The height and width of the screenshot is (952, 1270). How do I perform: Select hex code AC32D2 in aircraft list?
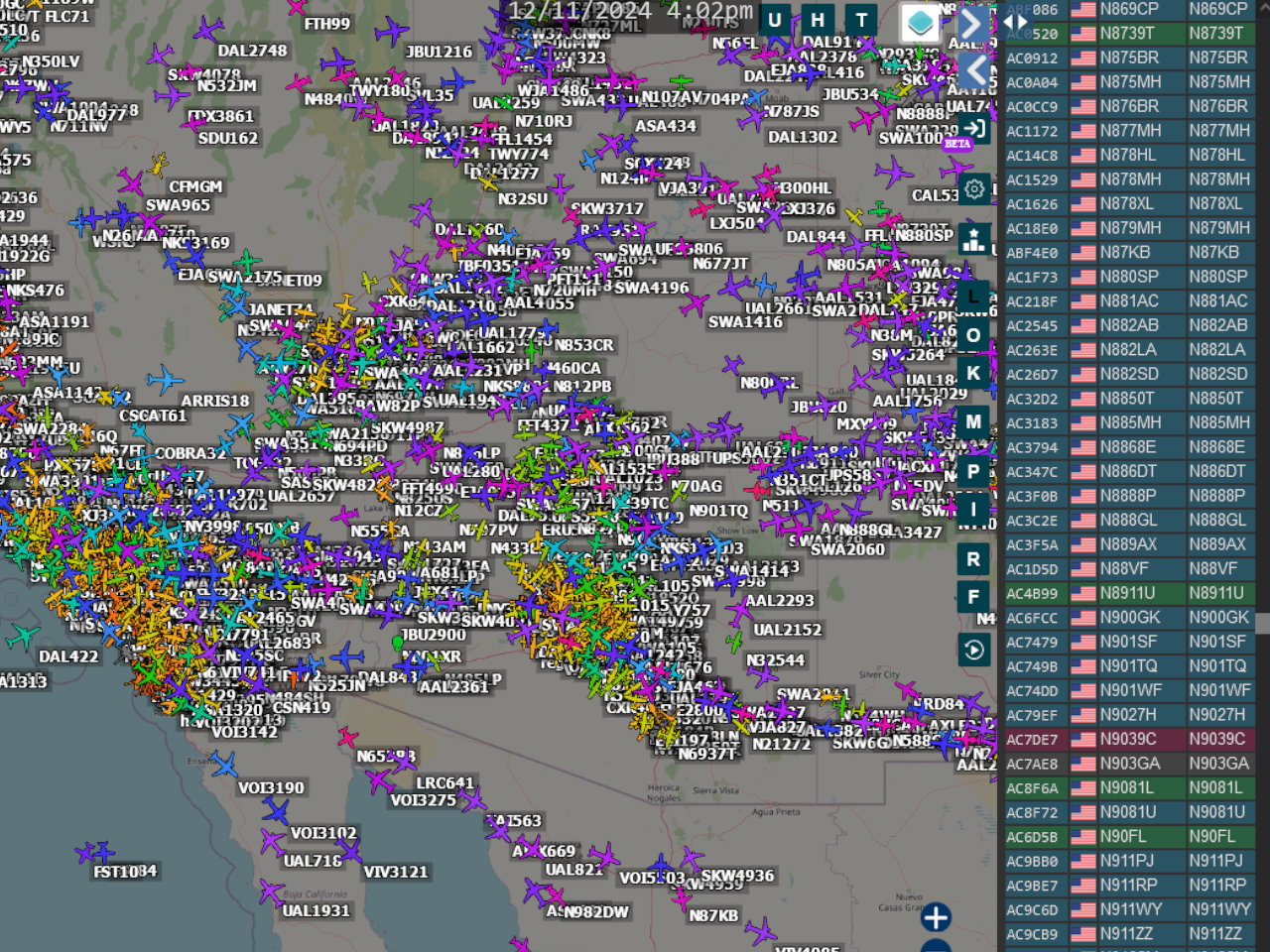1032,399
